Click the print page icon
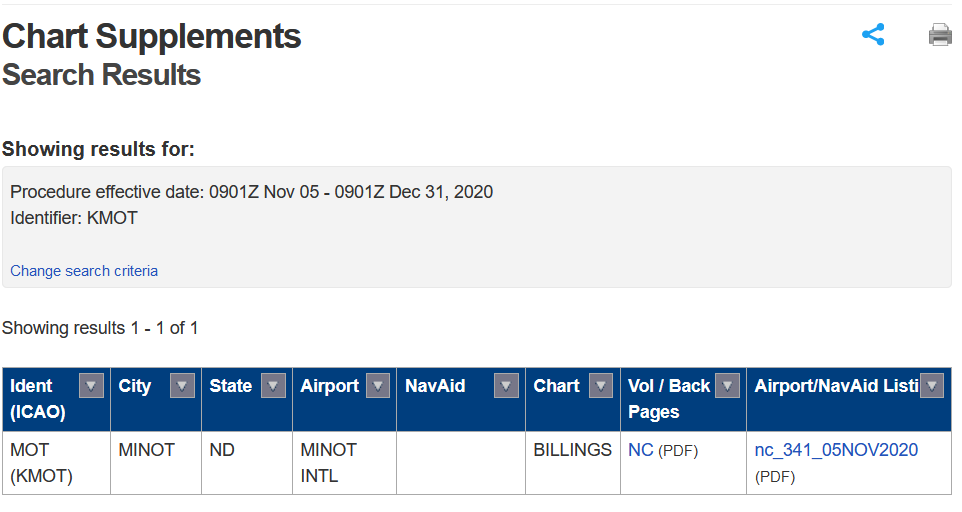Image resolution: width=962 pixels, height=512 pixels. [x=940, y=35]
